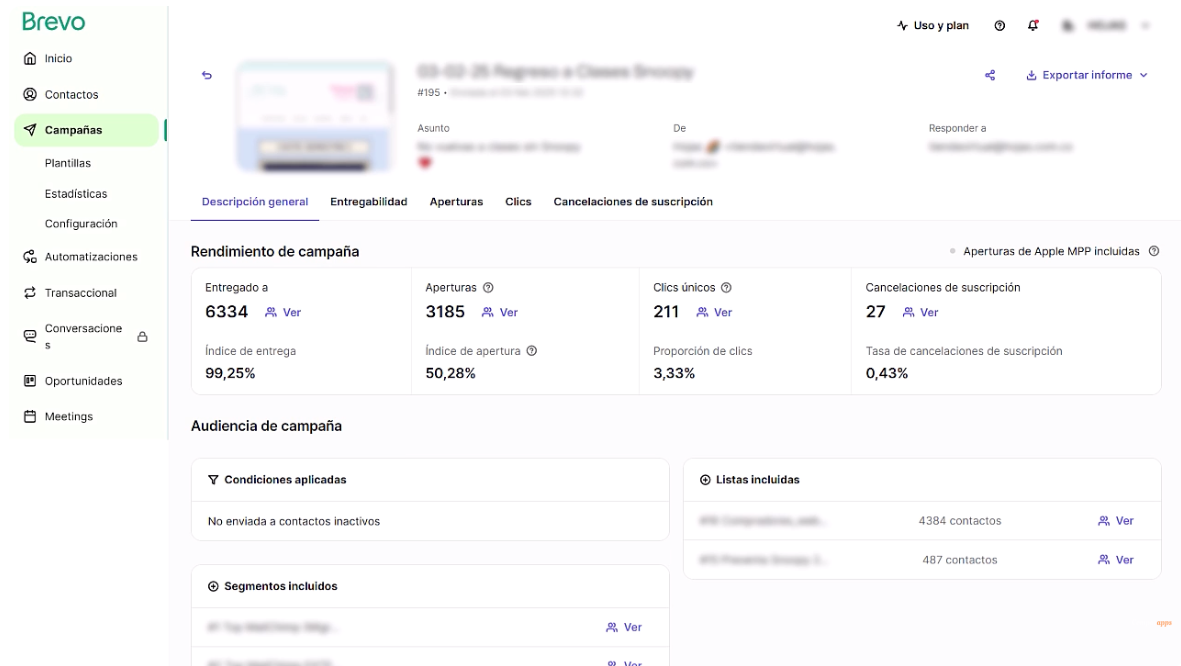This screenshot has height=666, width=1181.
Task: Open Cancelaciones de suscripción tab
Action: [633, 202]
